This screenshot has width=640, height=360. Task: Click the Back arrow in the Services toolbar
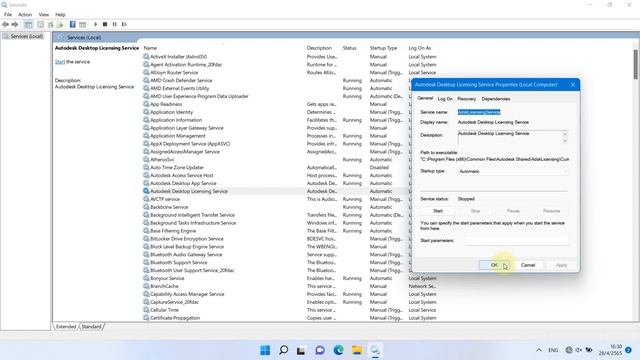point(5,24)
